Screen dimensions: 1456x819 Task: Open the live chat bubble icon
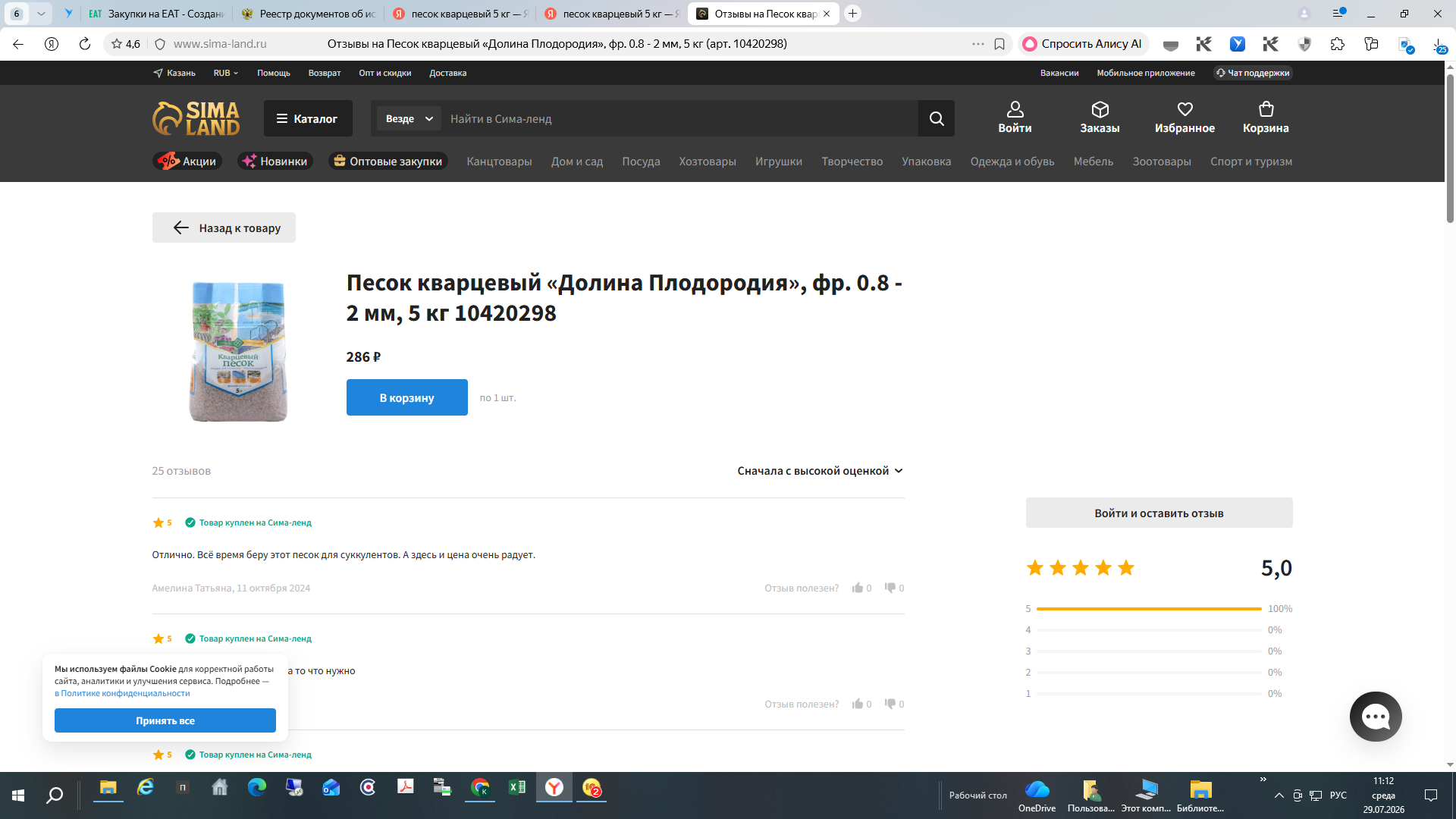1376,717
